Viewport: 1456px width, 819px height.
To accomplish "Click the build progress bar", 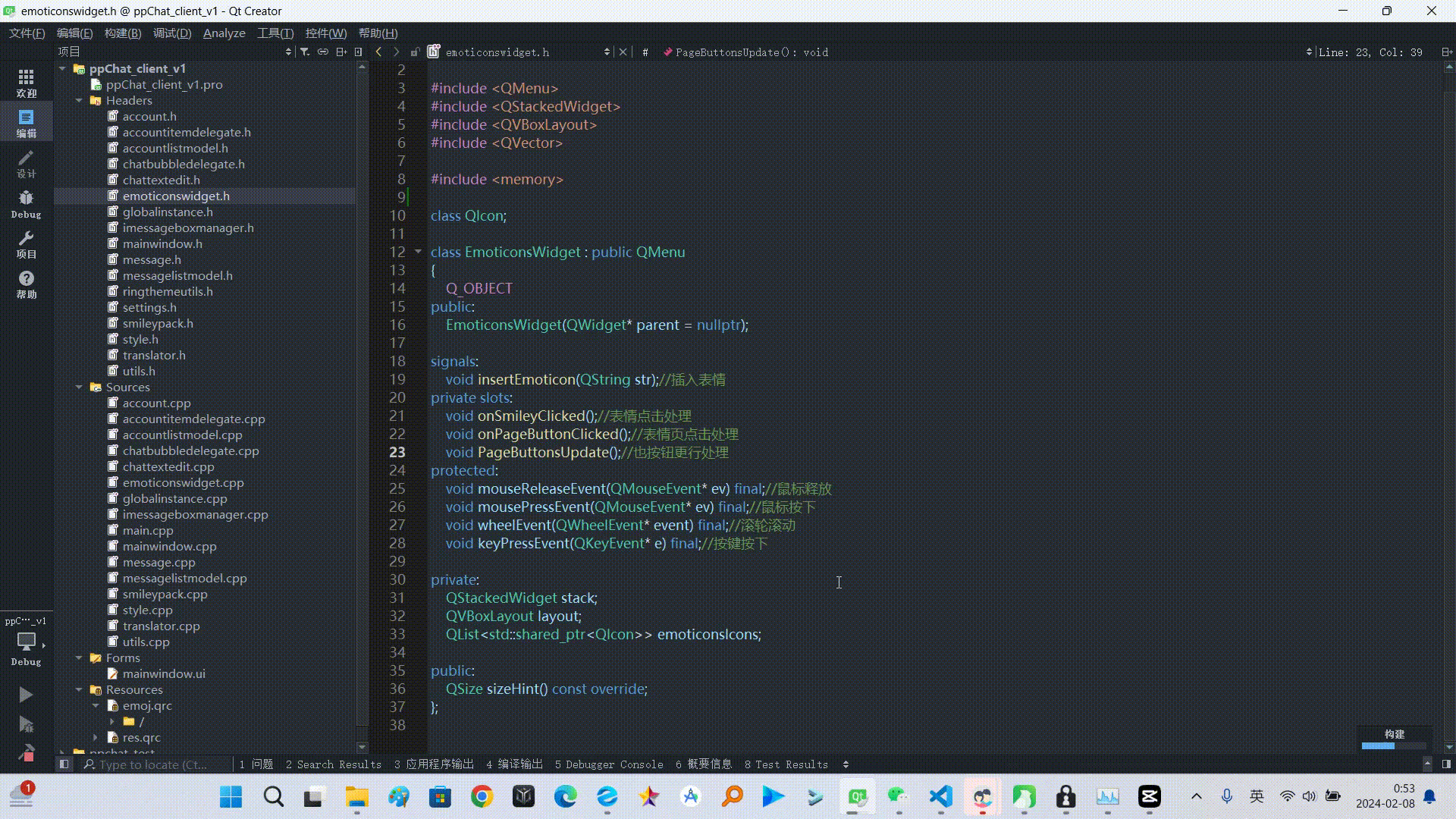I will click(x=1394, y=745).
